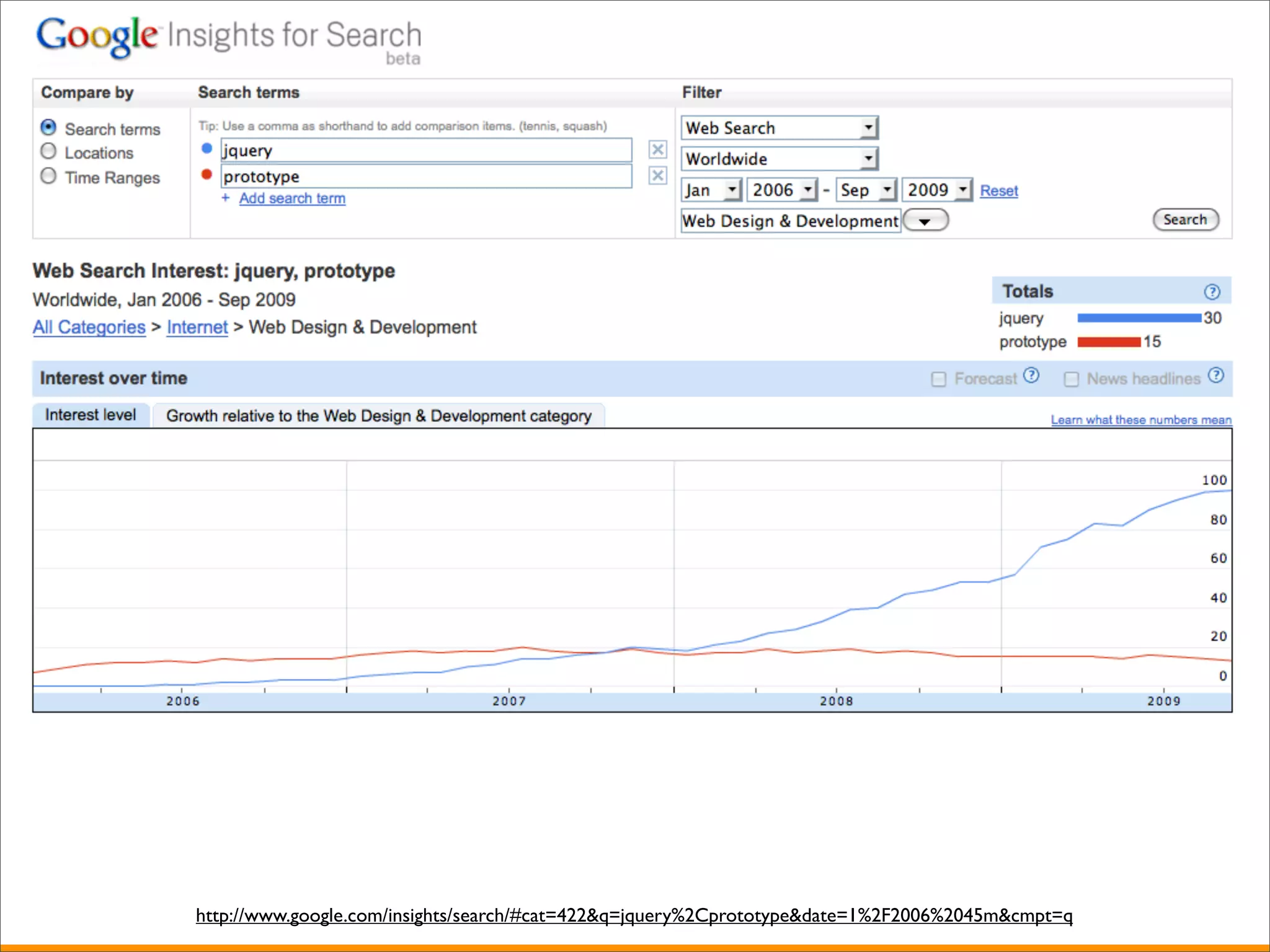Click the Worldwide, Jan 2006 - Sep 2009 text
Screen dimensions: 1270x952
tap(164, 299)
